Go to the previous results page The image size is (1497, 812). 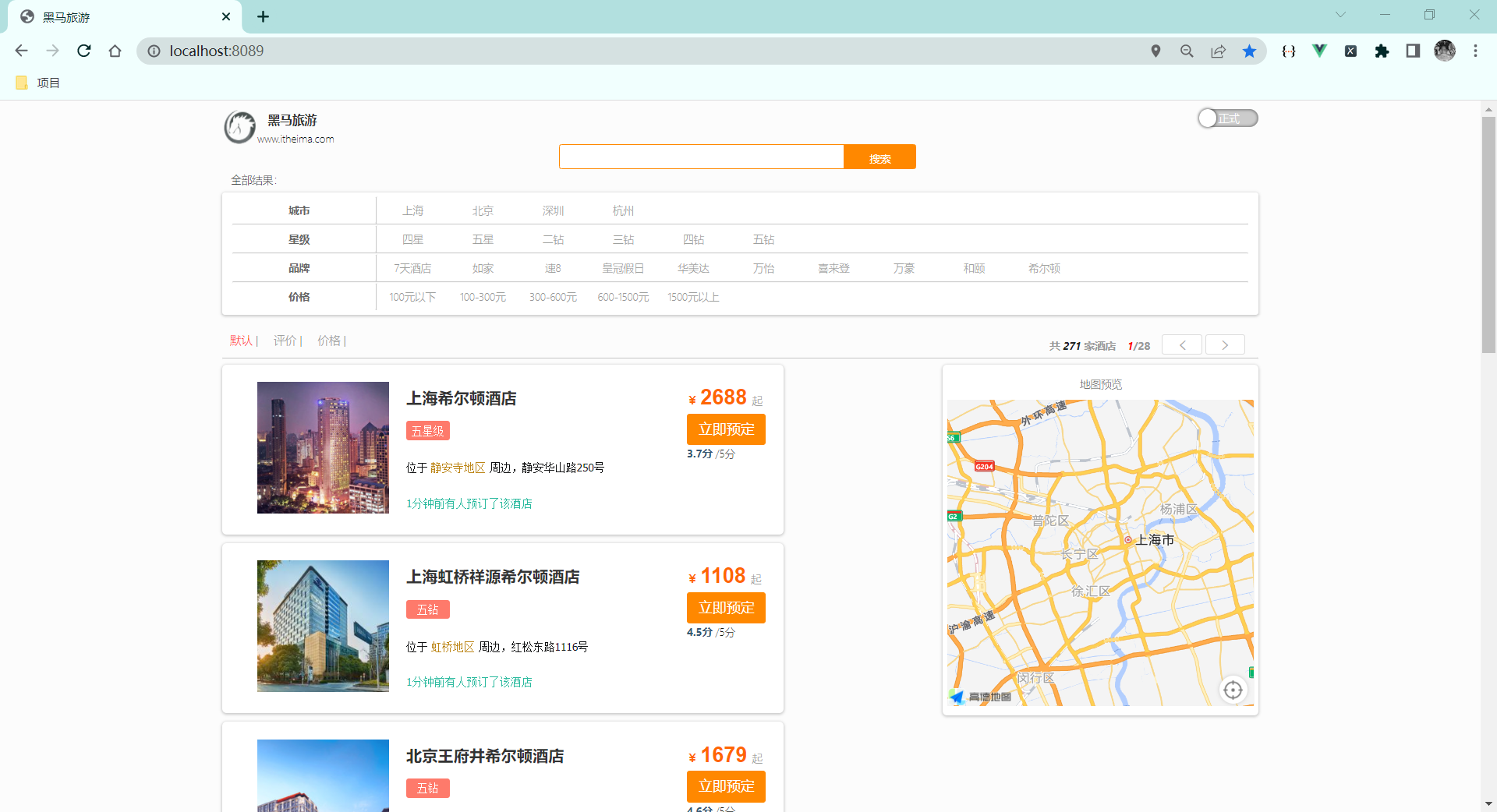[x=1182, y=344]
